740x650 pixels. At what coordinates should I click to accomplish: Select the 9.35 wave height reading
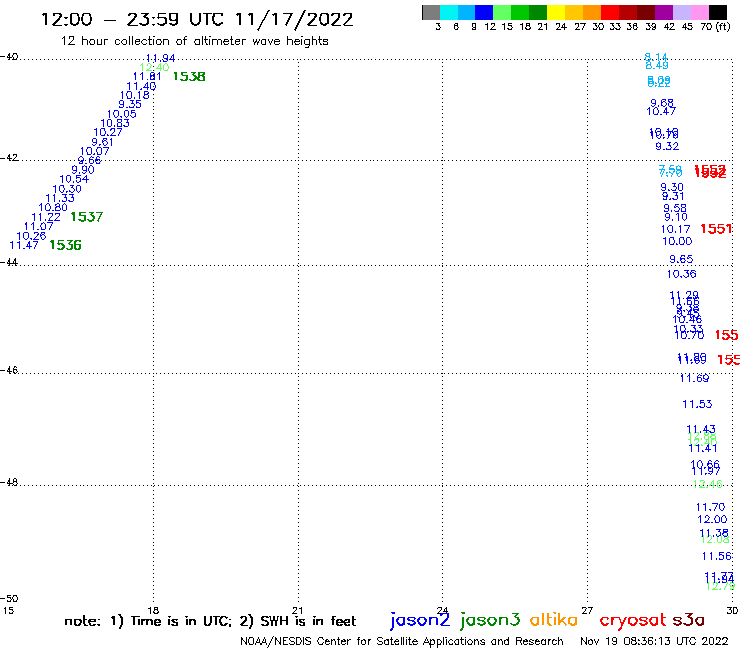130,104
